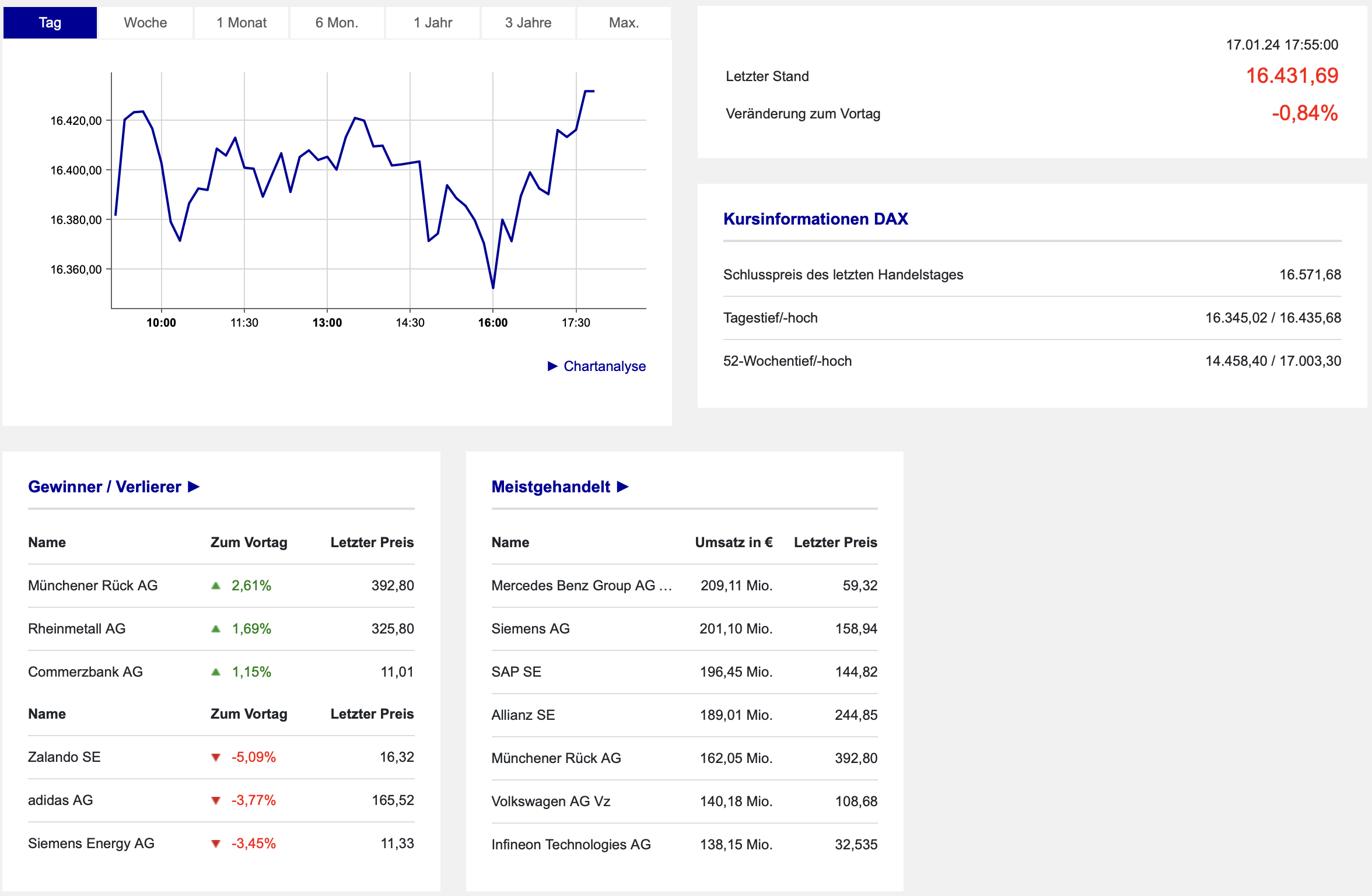Click red down arrow beside Siemens Energy AG
1372x896 pixels.
pyautogui.click(x=216, y=843)
